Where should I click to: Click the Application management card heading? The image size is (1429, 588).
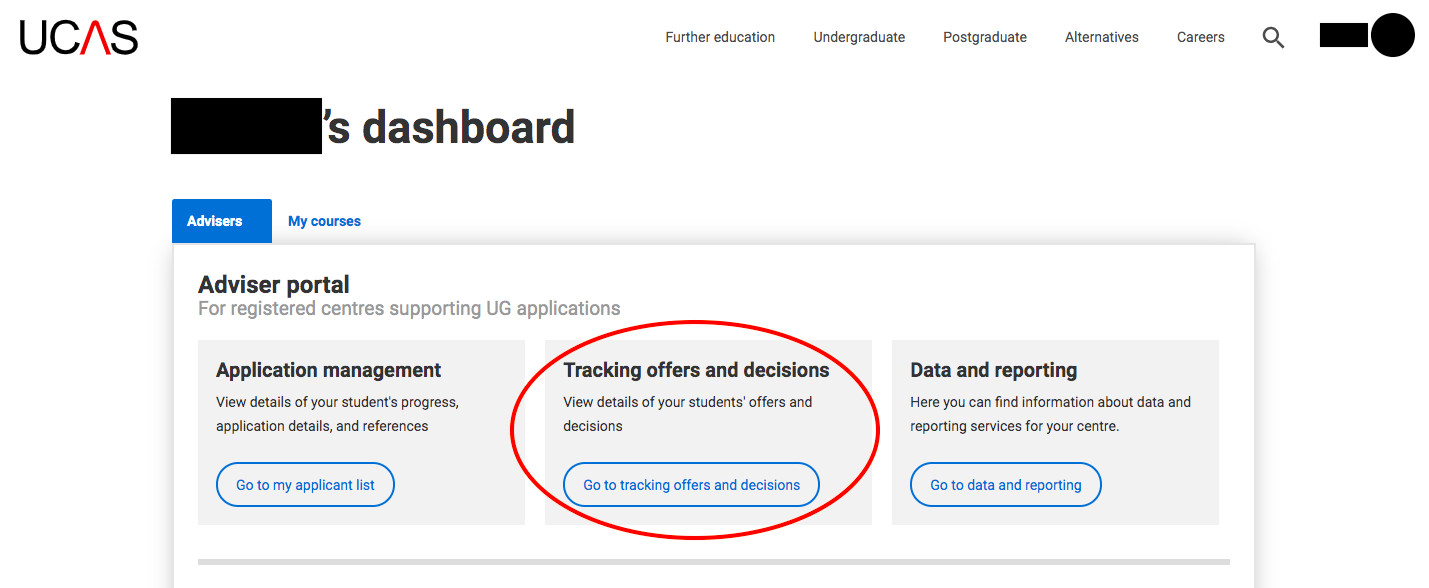[x=328, y=370]
